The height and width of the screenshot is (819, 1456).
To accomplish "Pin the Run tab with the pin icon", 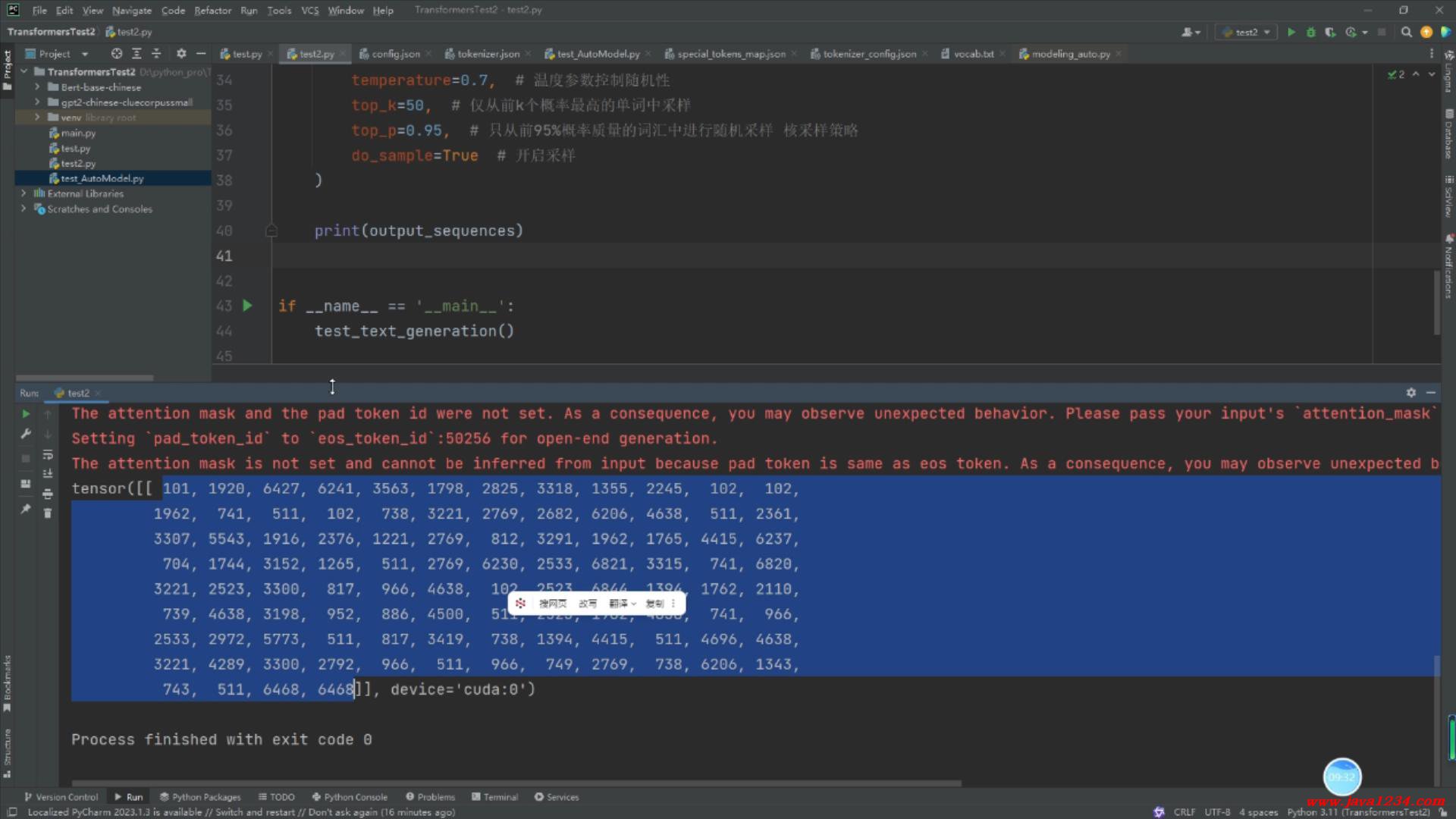I will [x=26, y=509].
